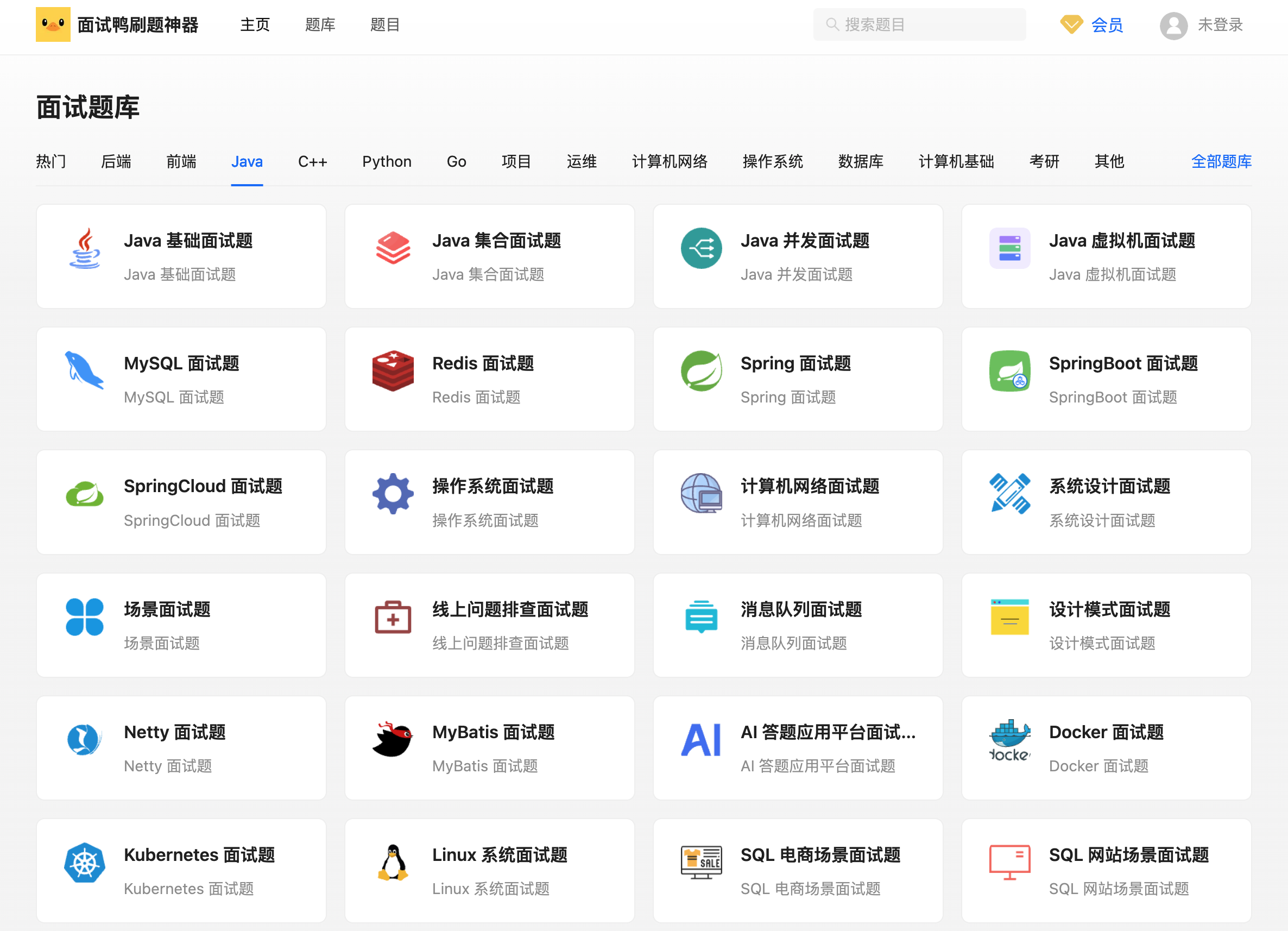Click the Java 集合 red layers icon
Screen dimensions: 1288x931
(393, 248)
